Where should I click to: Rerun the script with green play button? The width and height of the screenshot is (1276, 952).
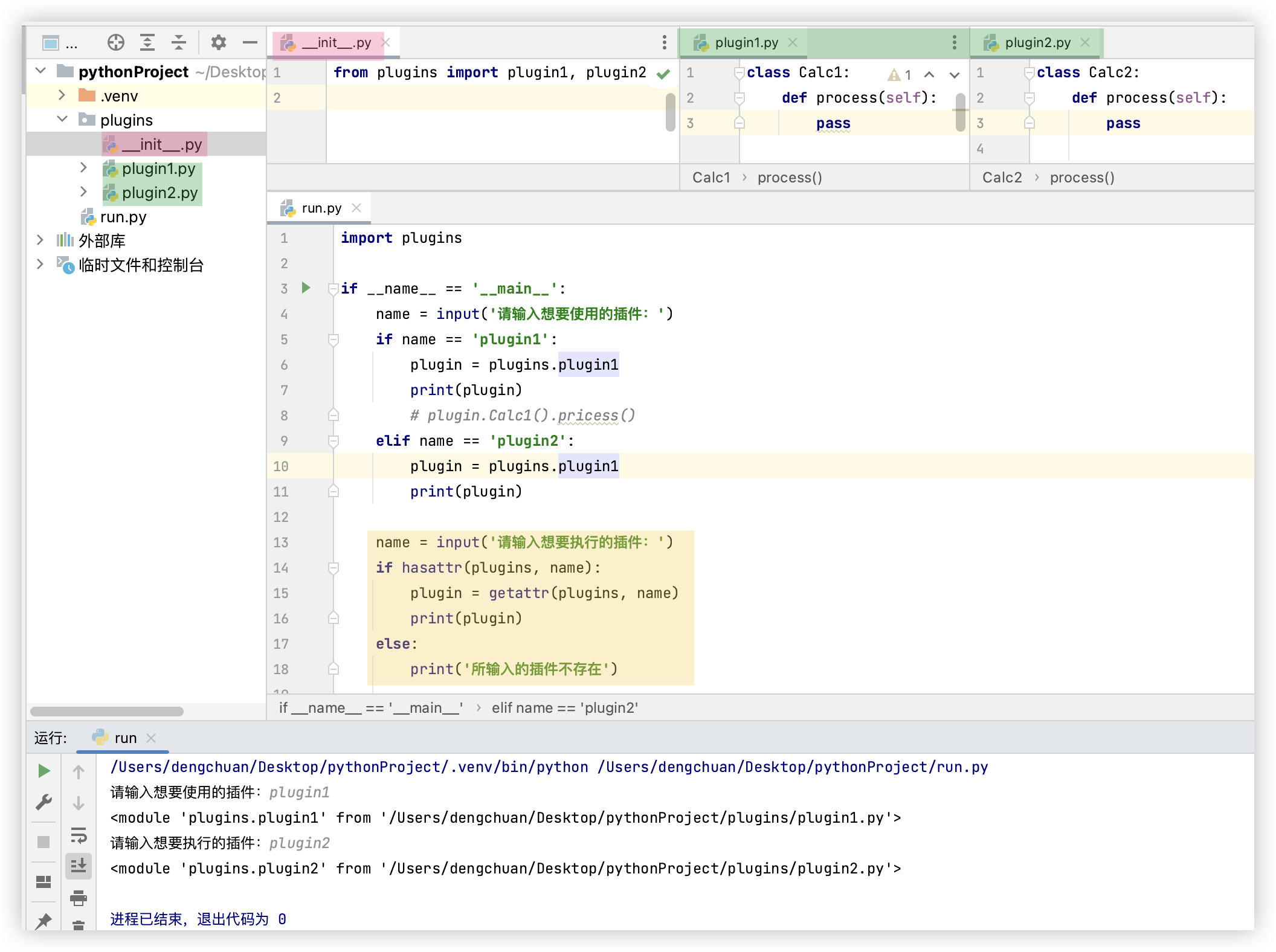click(44, 771)
